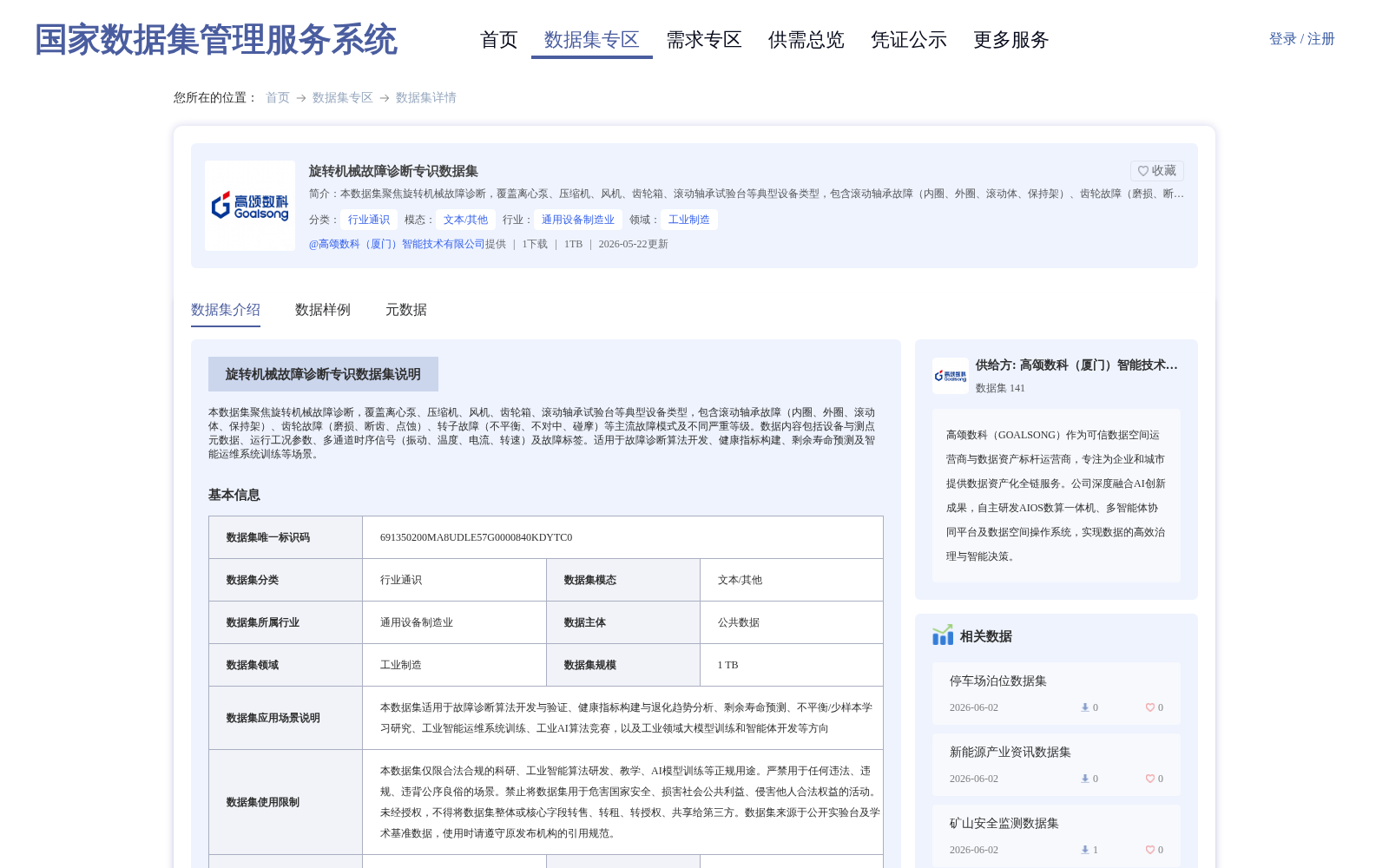Viewport: 1389px width, 868px height.
Task: Click the 国家数据集管理服务系统 site title
Action: (216, 40)
